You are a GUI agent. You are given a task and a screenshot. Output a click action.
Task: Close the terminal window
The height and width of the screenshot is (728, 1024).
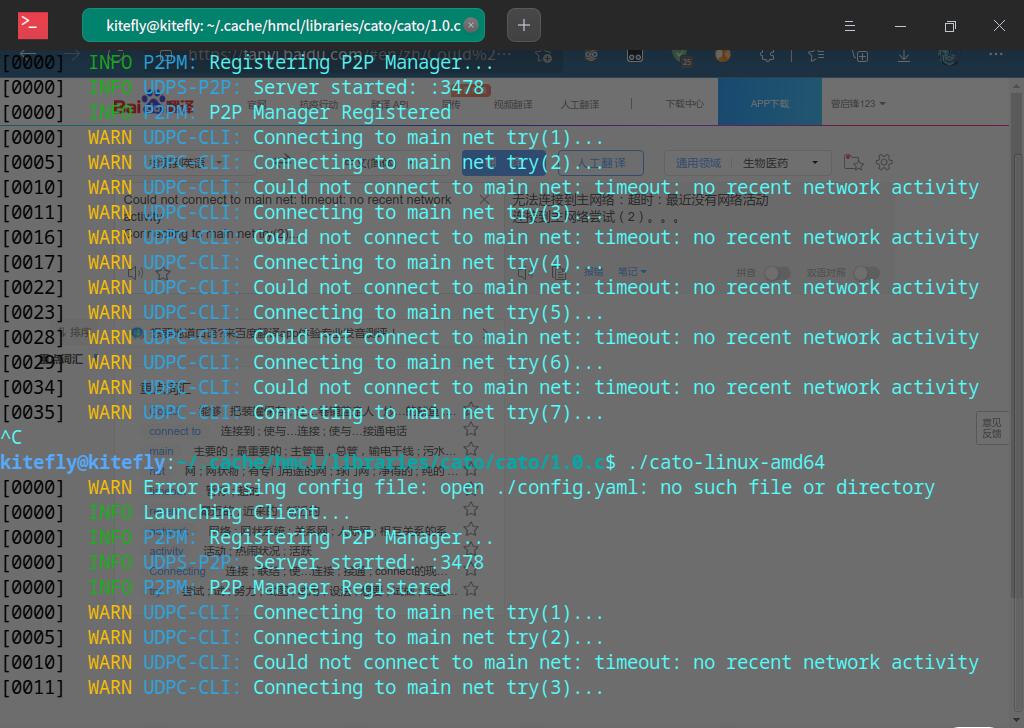click(x=999, y=26)
